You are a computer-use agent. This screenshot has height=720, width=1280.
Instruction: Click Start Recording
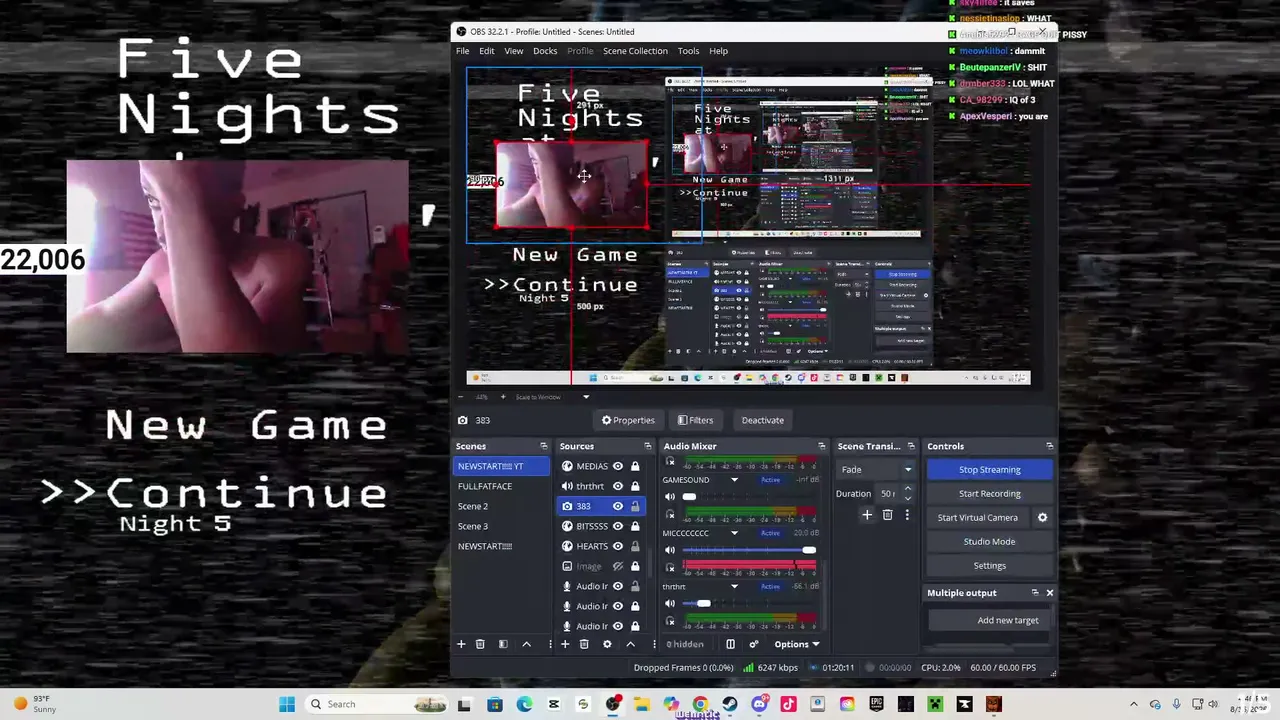(x=990, y=494)
